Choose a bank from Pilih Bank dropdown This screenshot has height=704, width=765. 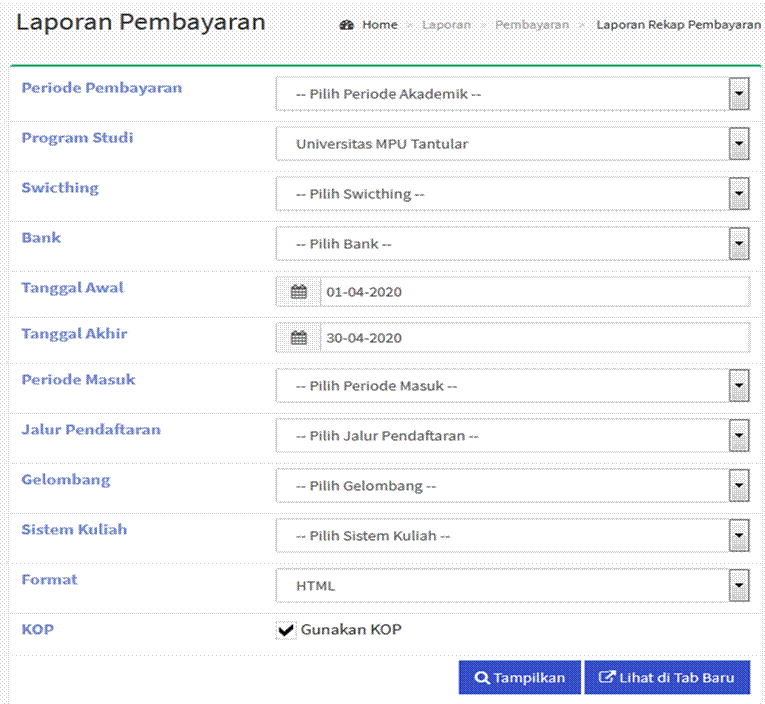512,244
